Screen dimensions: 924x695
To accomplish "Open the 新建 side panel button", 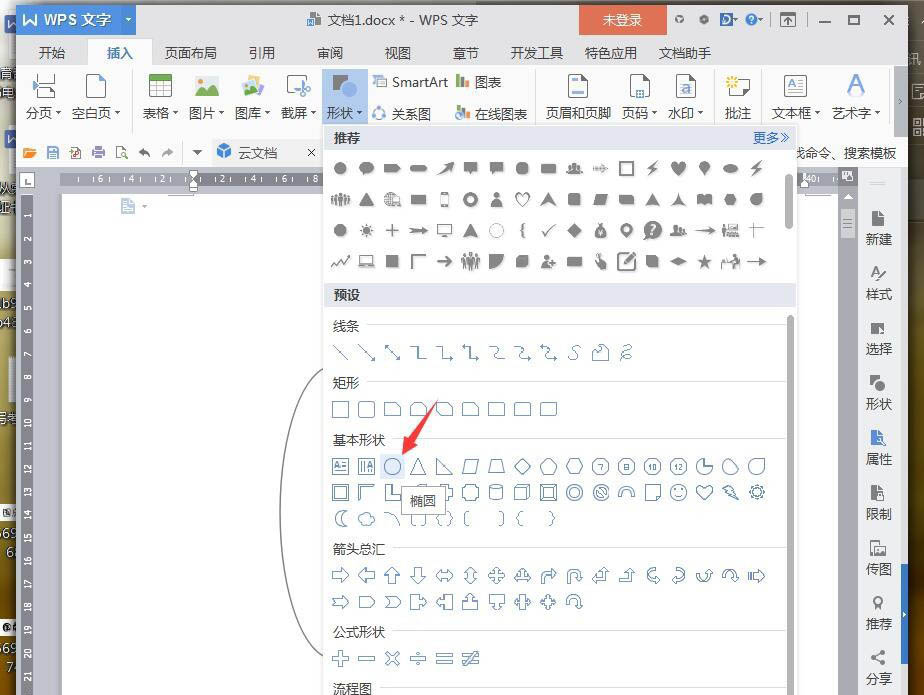I will click(x=878, y=228).
